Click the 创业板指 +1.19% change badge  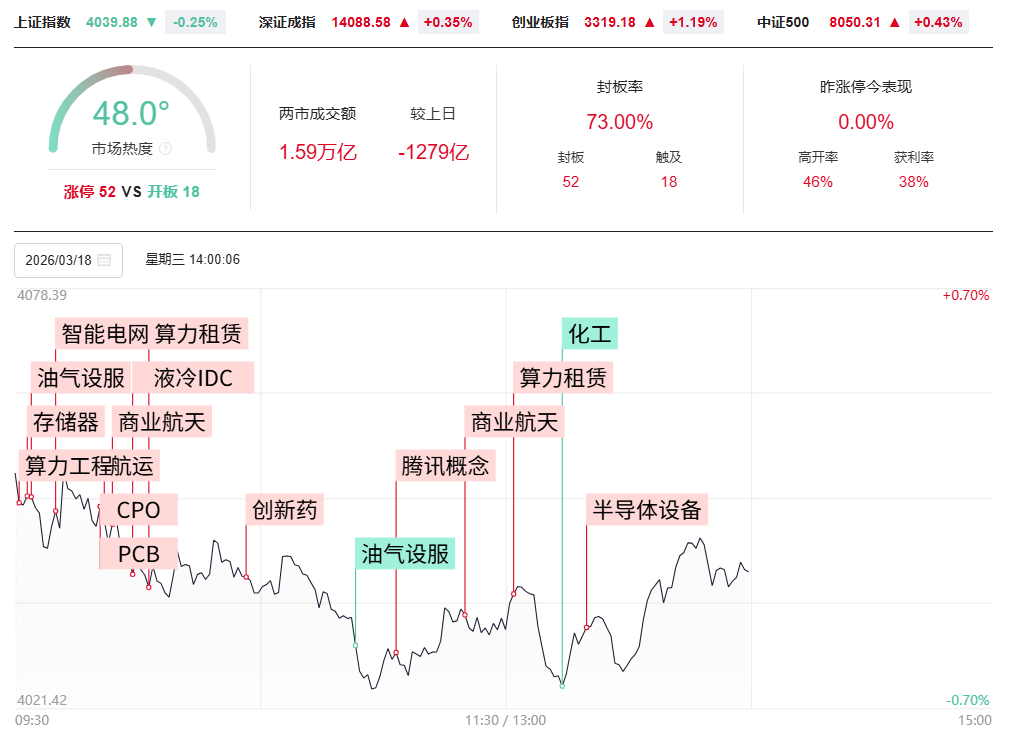693,22
